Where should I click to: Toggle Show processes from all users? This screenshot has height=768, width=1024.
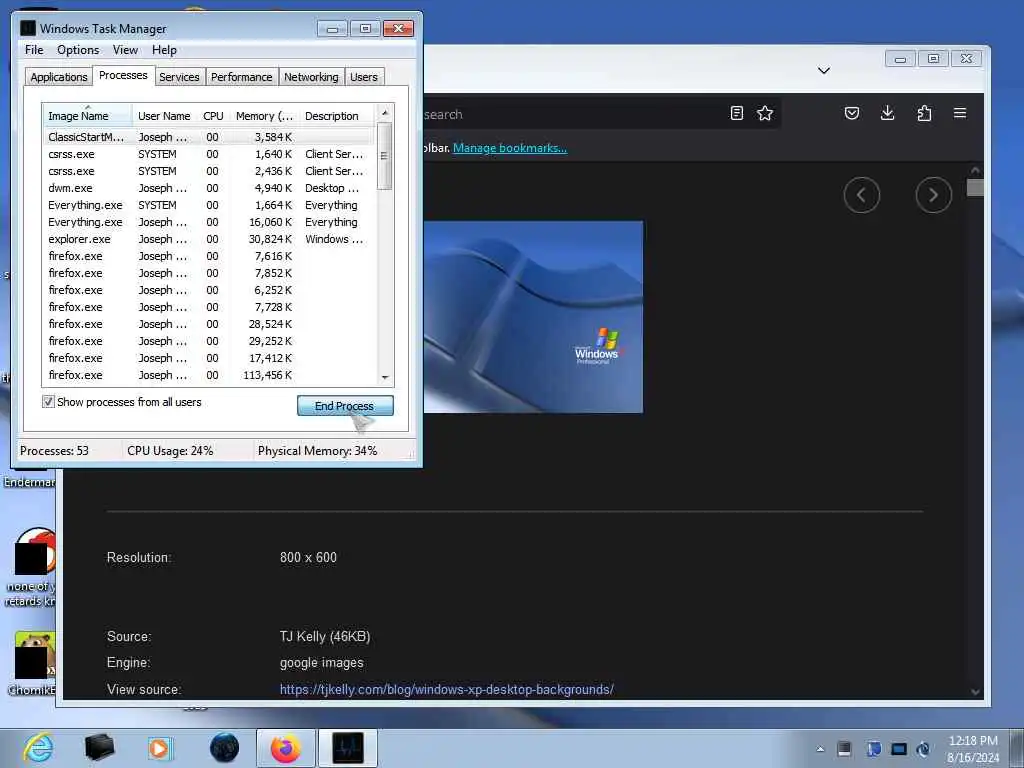tap(48, 402)
